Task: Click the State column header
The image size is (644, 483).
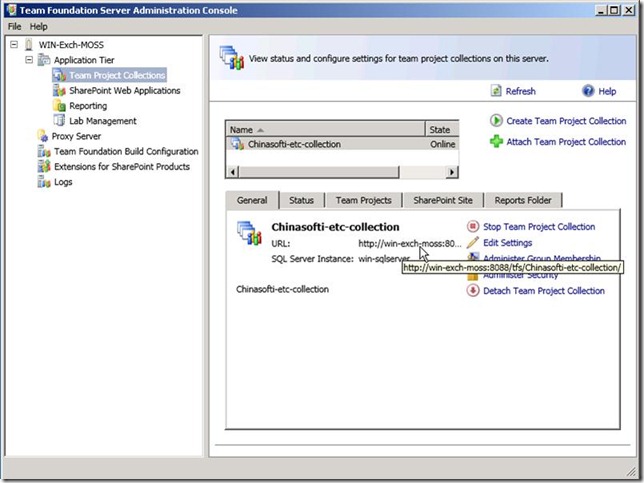Action: [442, 130]
